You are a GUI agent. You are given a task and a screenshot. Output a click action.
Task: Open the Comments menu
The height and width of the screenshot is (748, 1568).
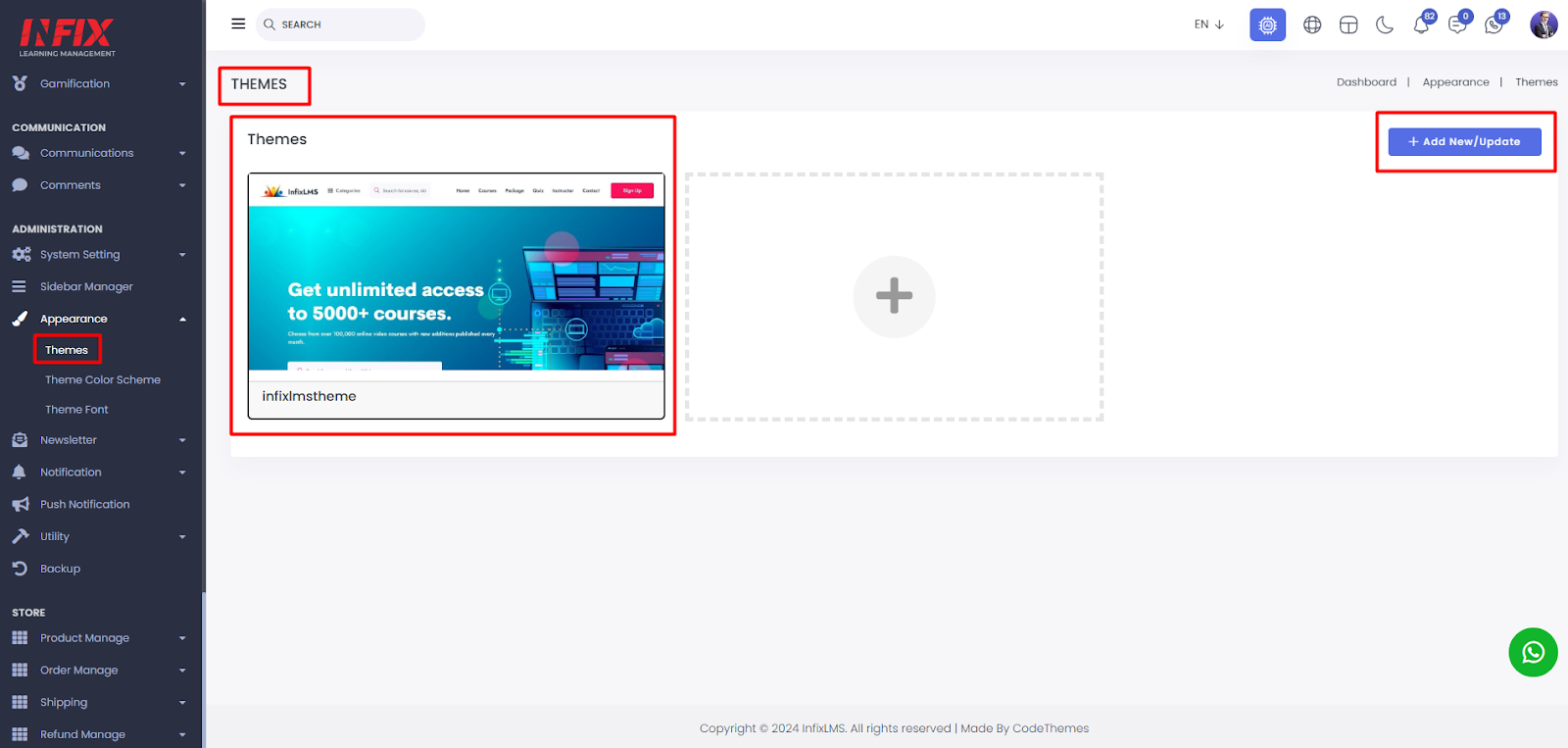click(x=70, y=185)
